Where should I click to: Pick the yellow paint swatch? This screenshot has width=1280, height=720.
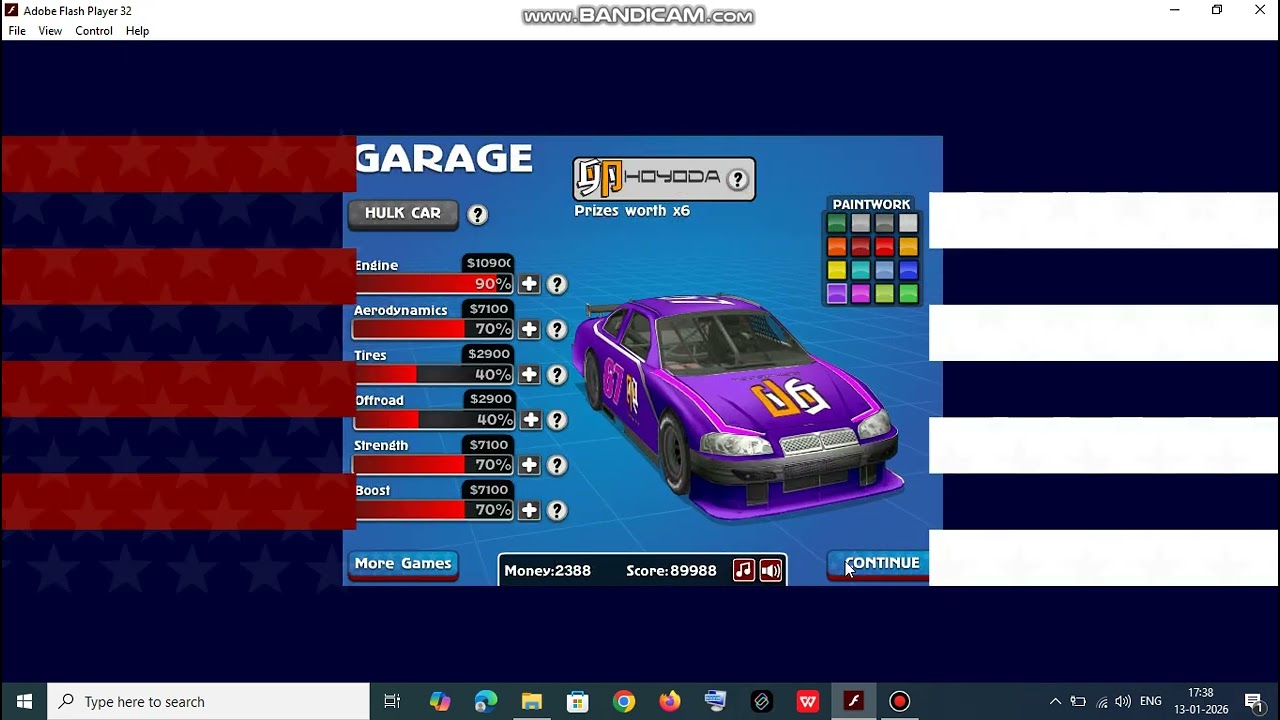(x=837, y=270)
